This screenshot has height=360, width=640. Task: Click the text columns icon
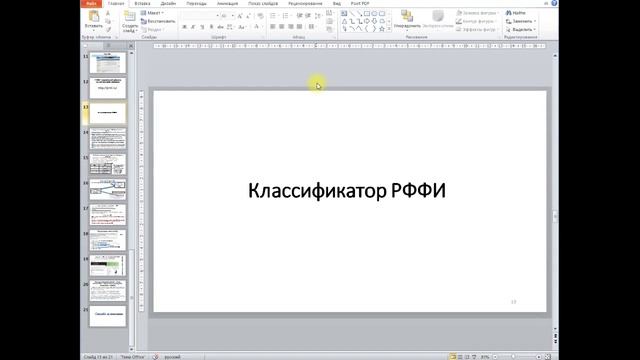[x=311, y=27]
